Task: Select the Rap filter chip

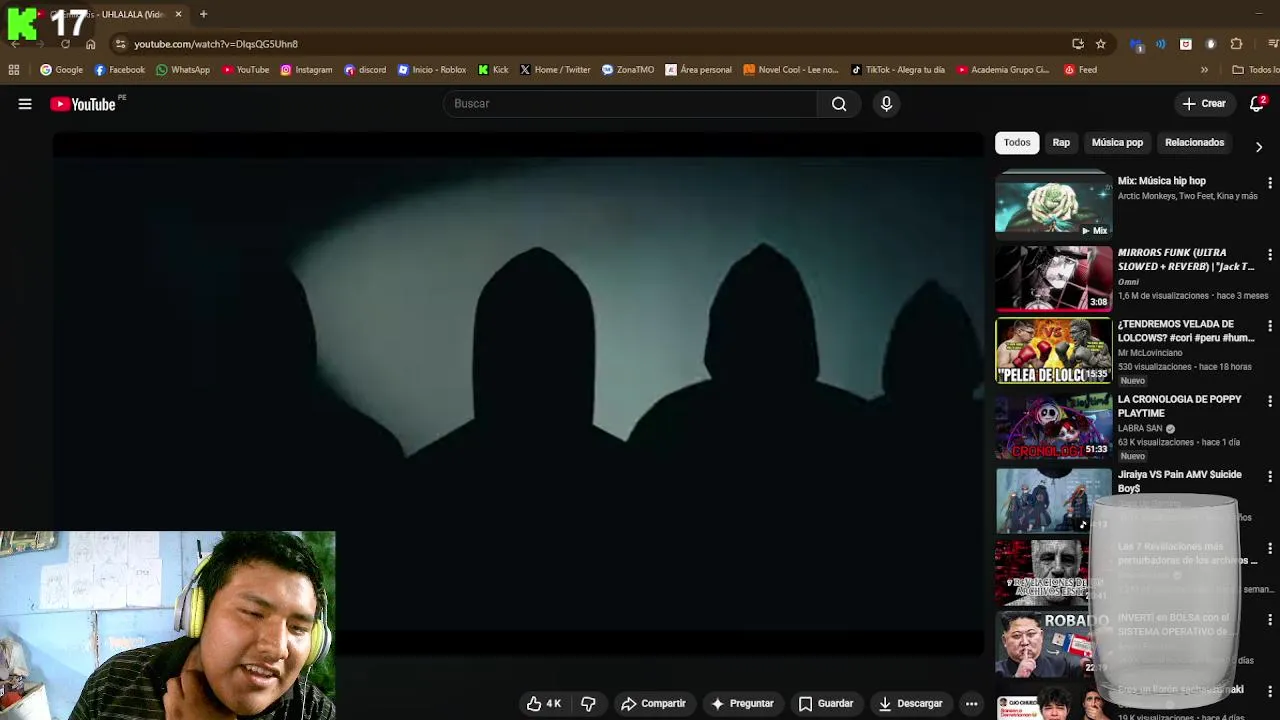Action: 1061,143
